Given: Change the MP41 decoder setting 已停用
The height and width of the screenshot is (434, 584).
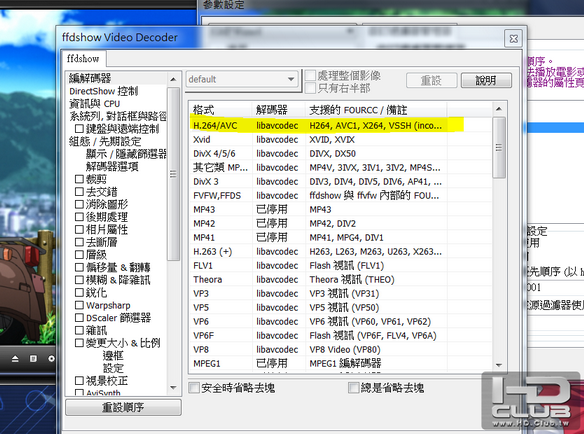Looking at the screenshot, I should (x=272, y=237).
